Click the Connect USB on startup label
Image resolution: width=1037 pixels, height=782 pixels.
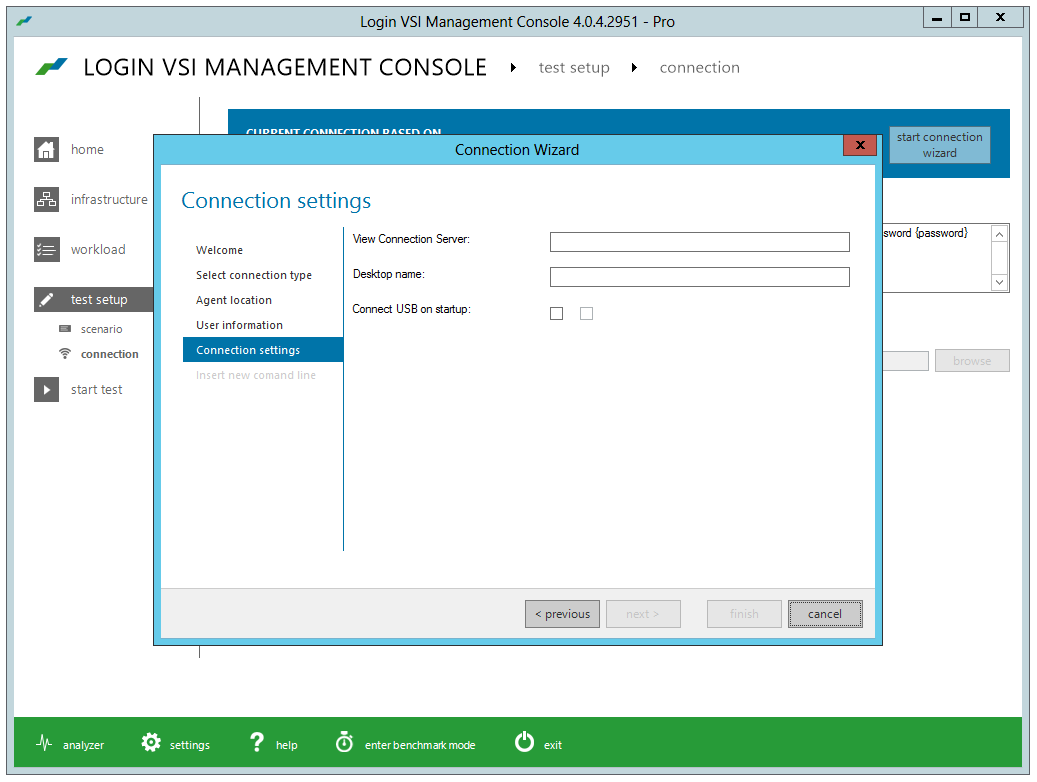coord(411,309)
